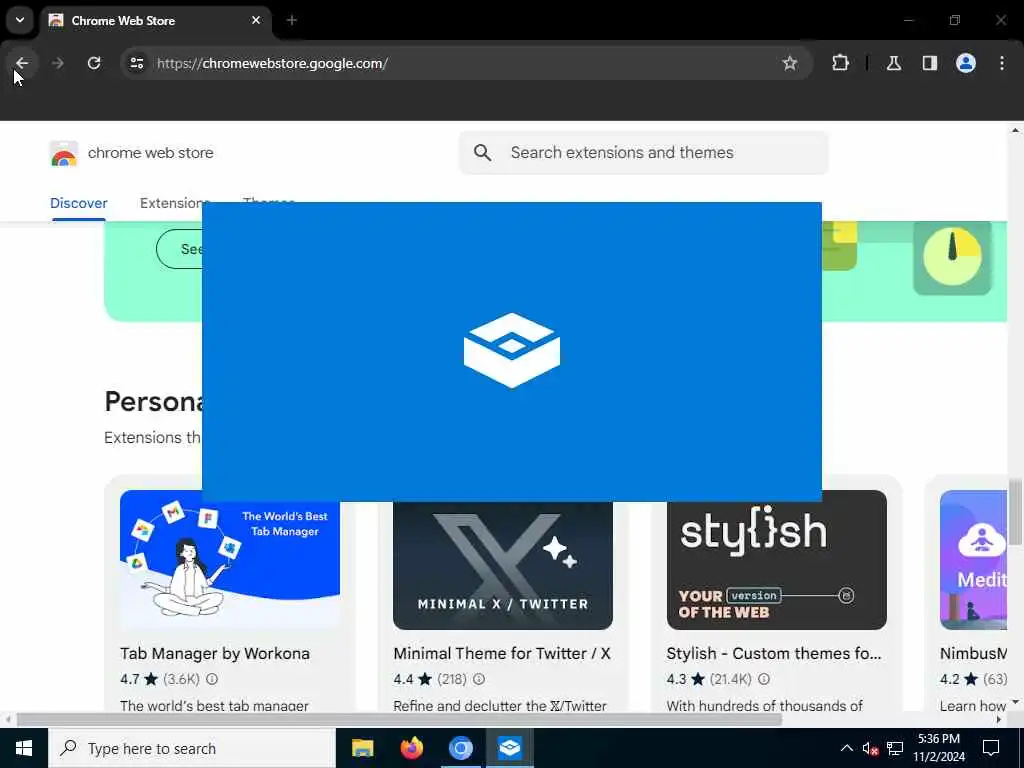
Task: Click the horizontal scrollbar thumb
Action: [x=399, y=720]
